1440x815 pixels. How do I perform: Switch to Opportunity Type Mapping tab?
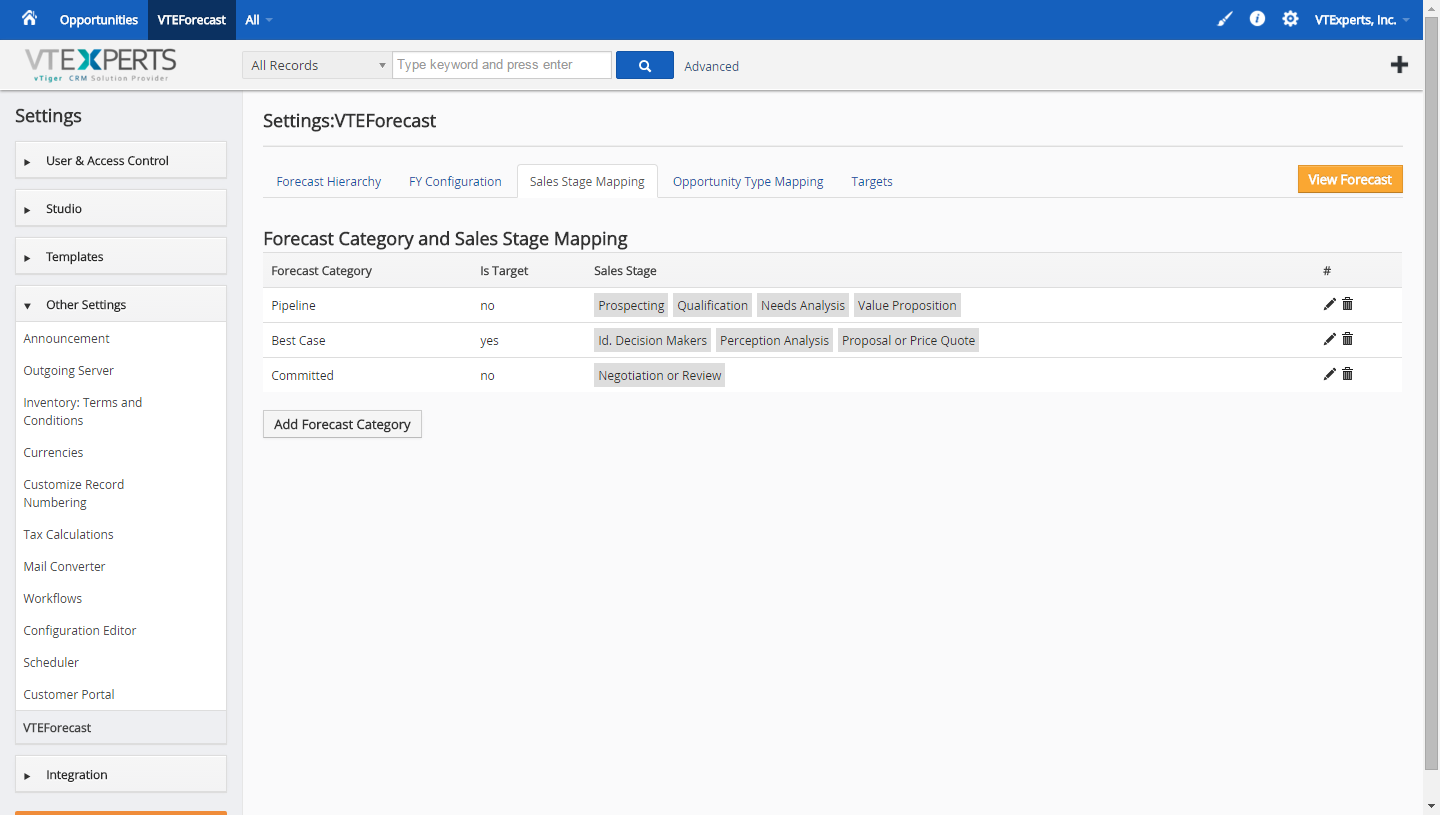pyautogui.click(x=748, y=181)
